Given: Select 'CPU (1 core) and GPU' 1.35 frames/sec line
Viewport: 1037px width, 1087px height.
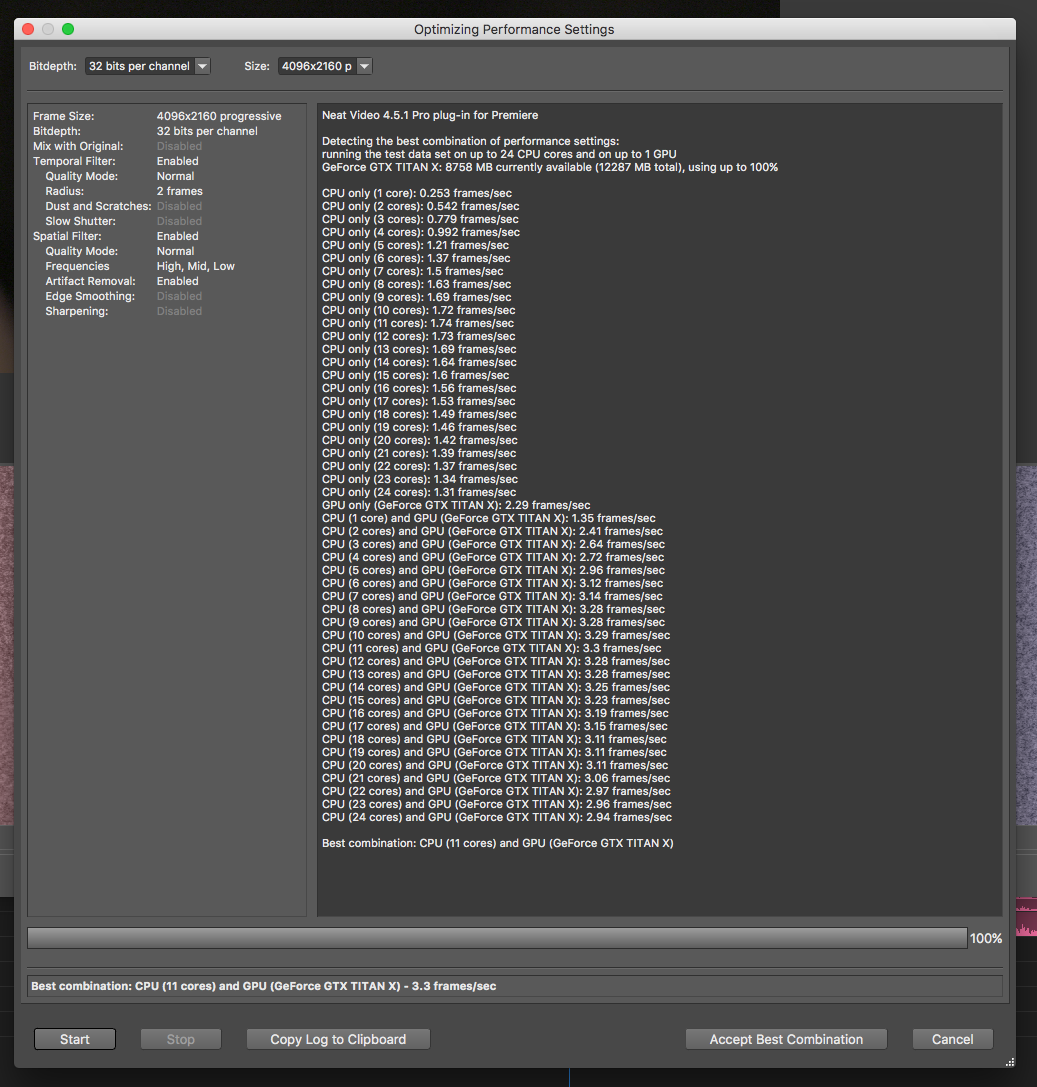Looking at the screenshot, I should (x=489, y=519).
